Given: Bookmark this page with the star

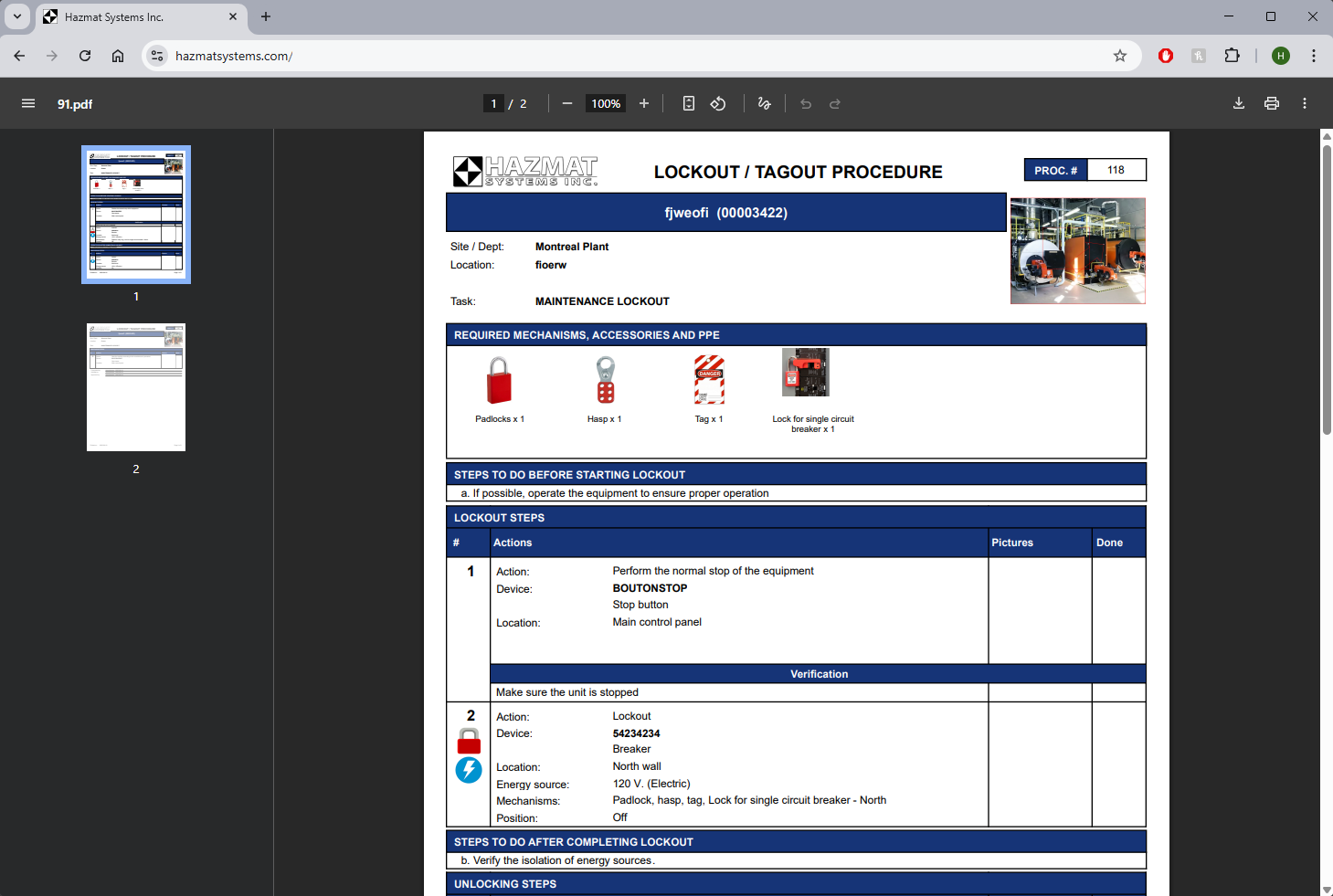Looking at the screenshot, I should coord(1120,56).
